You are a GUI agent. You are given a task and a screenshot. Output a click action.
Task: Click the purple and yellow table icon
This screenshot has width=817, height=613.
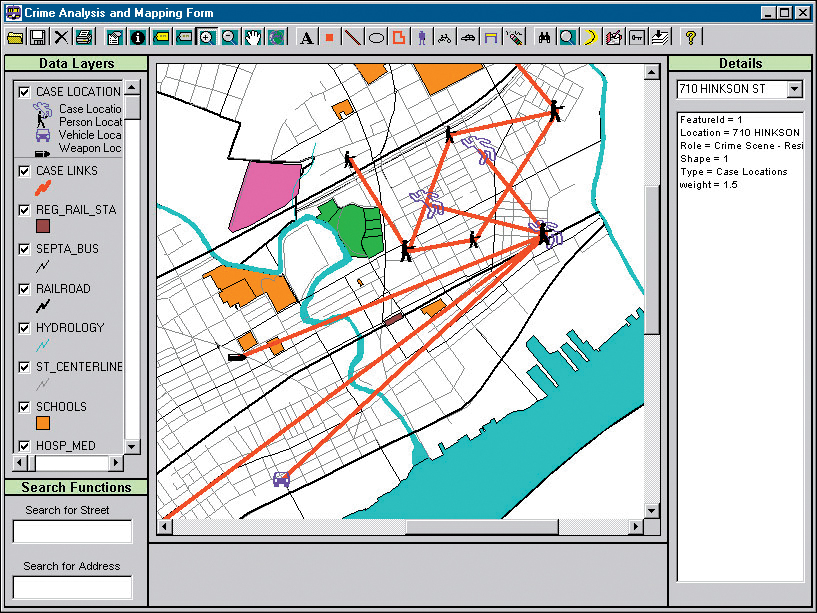tap(491, 38)
